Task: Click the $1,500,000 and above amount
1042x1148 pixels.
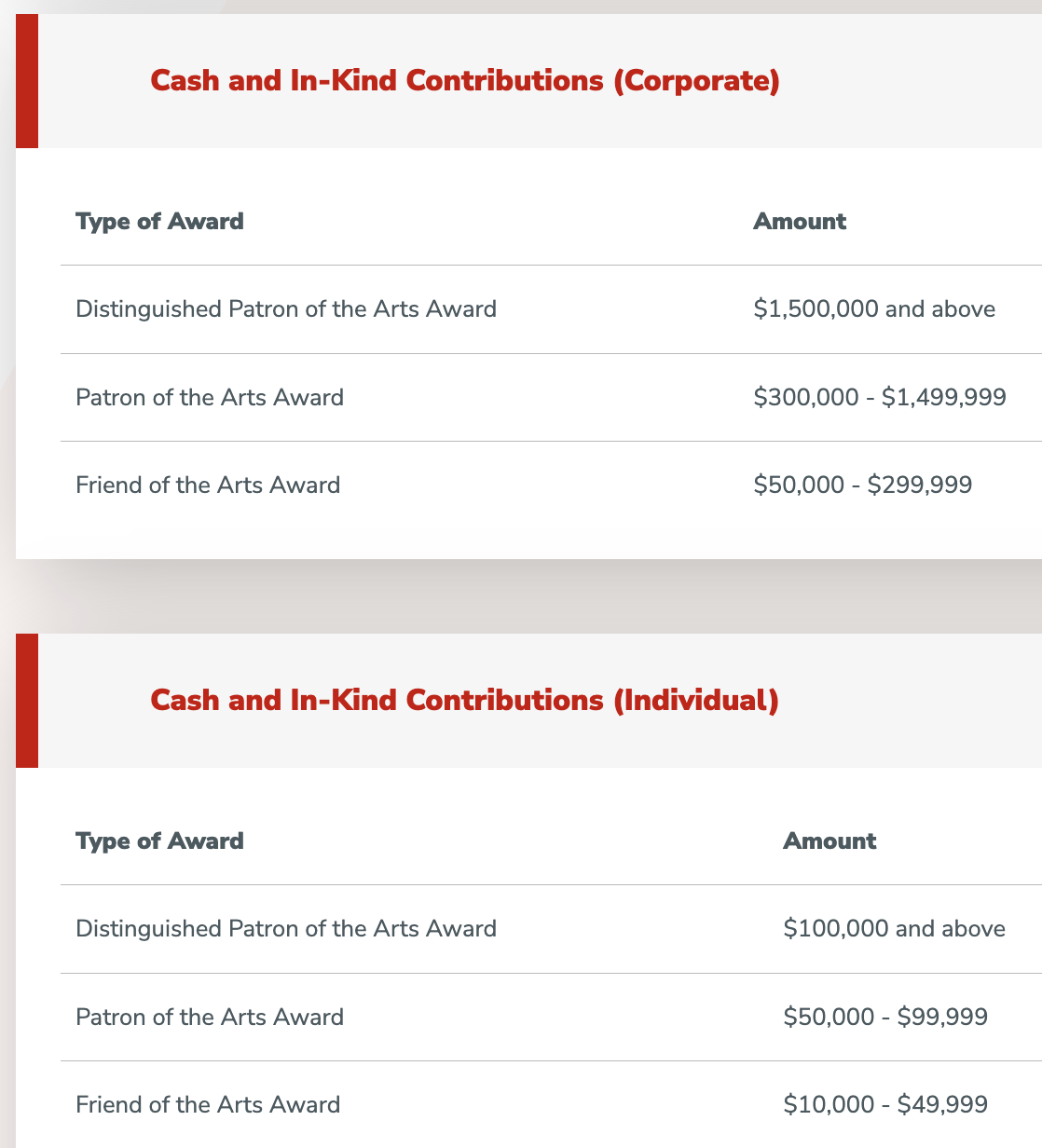Action: [x=874, y=309]
